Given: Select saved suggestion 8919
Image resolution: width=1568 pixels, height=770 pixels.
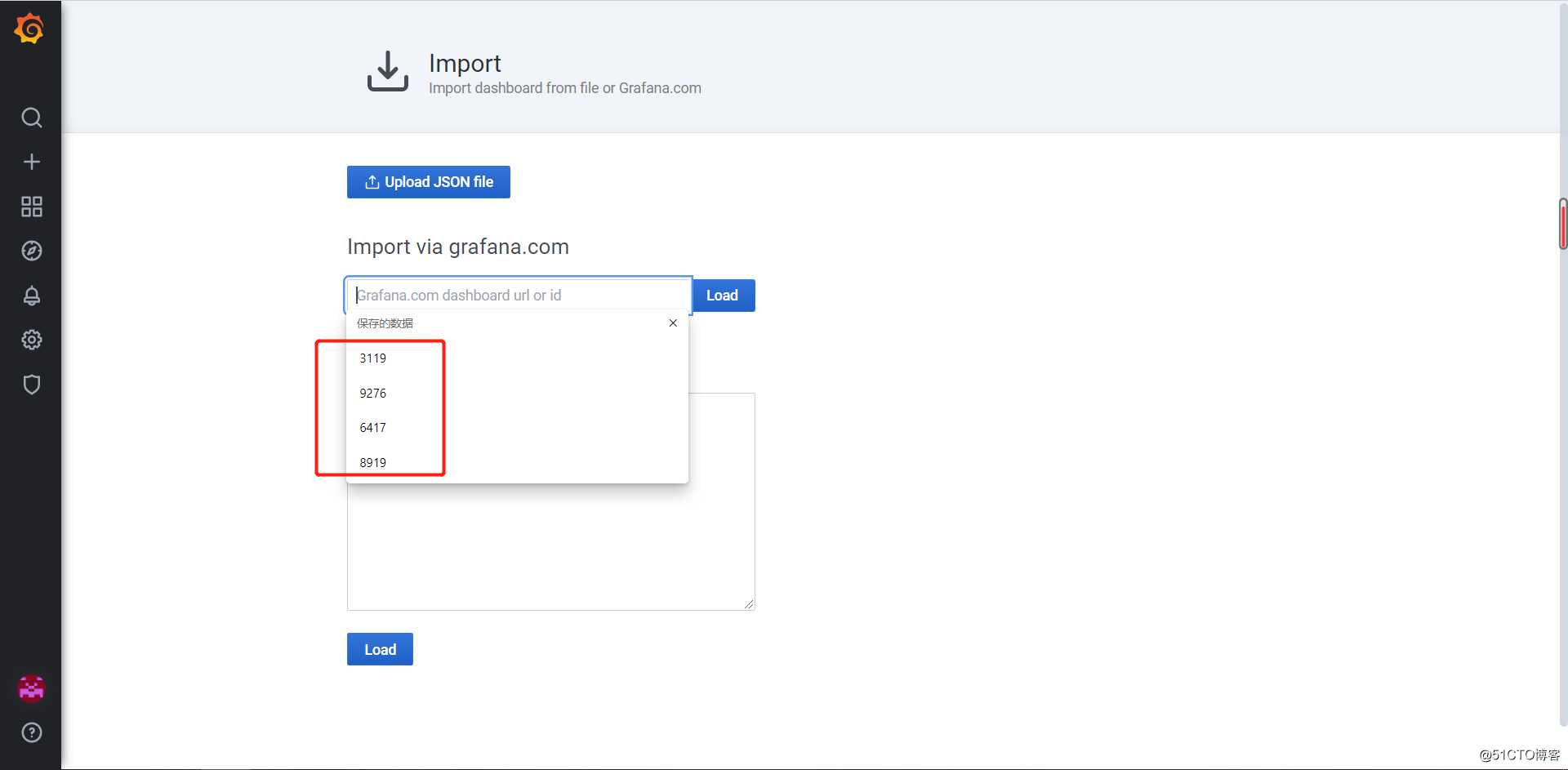Looking at the screenshot, I should point(517,463).
